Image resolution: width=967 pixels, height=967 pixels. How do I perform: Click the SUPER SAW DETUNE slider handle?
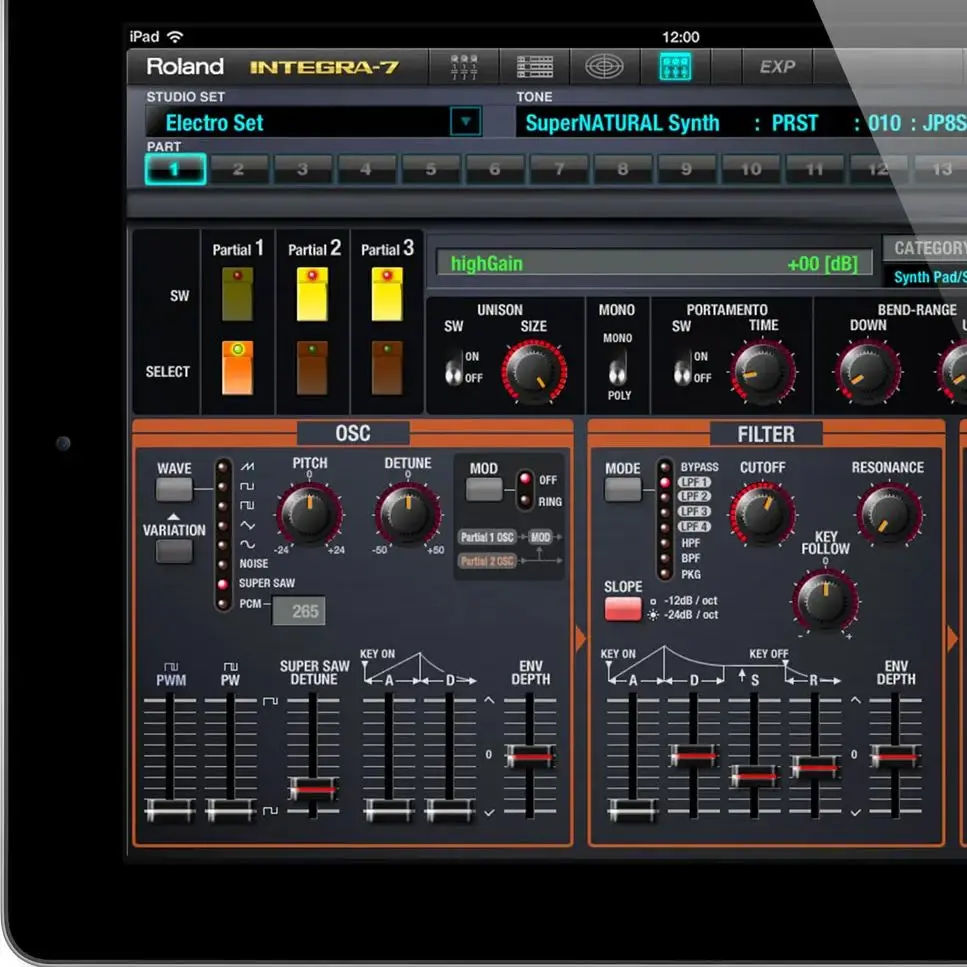point(313,789)
